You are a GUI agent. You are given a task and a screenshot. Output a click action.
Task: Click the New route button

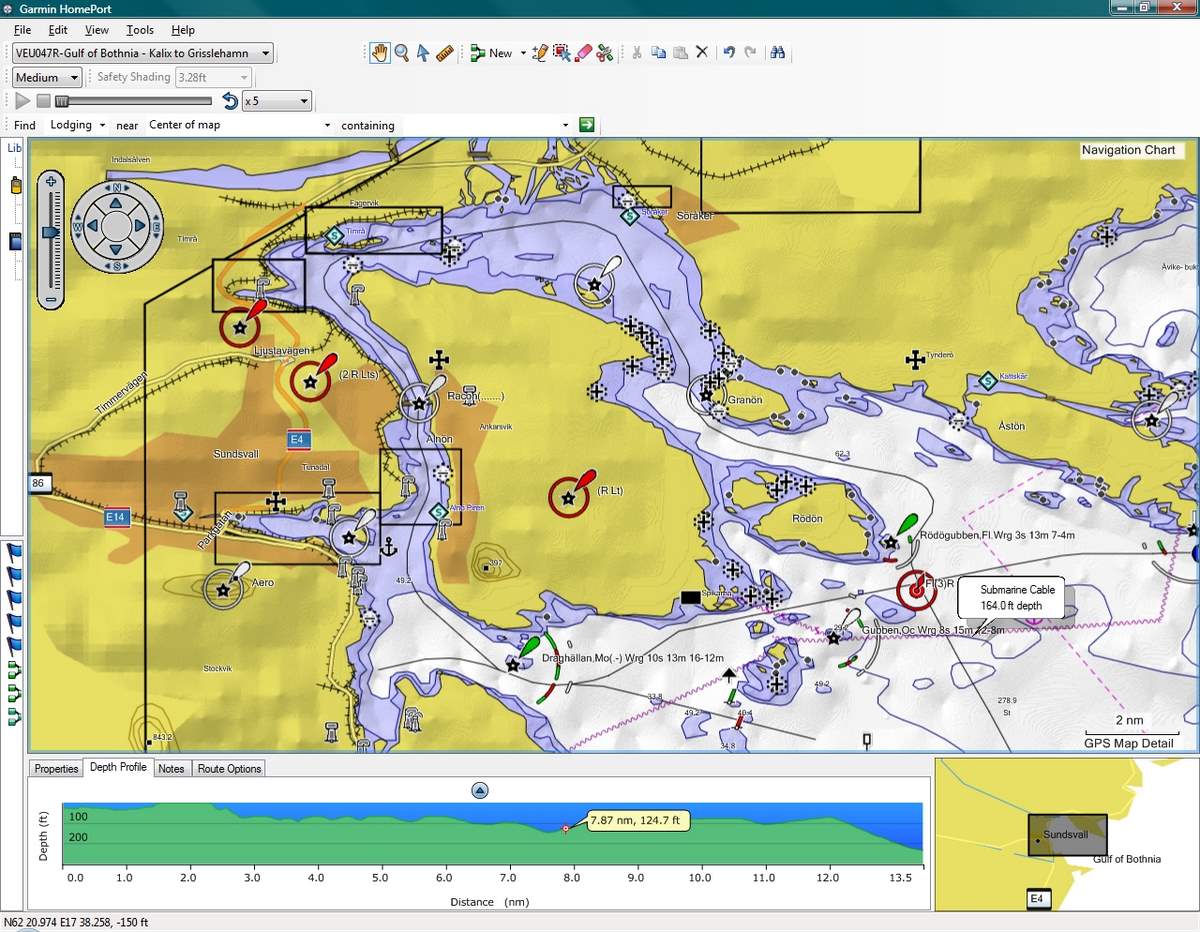[491, 53]
